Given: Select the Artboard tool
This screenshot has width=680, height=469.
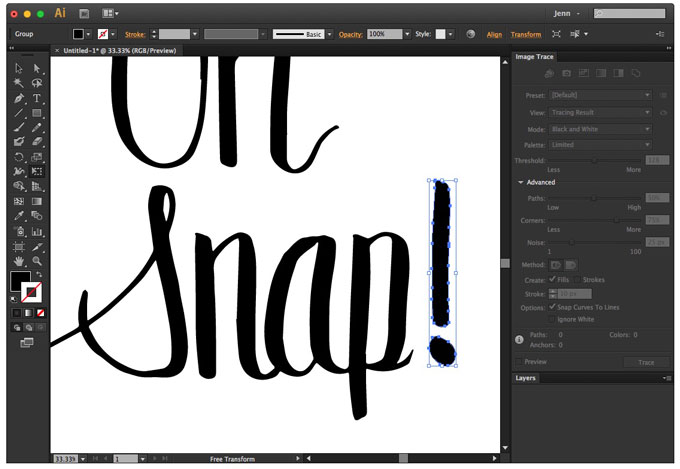Looking at the screenshot, I should click(19, 246).
